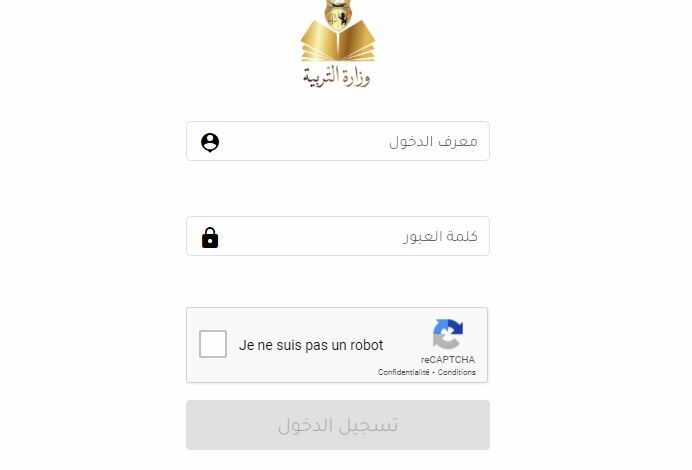Click the تسجيل الدخول login button
The image size is (692, 470).
[338, 425]
